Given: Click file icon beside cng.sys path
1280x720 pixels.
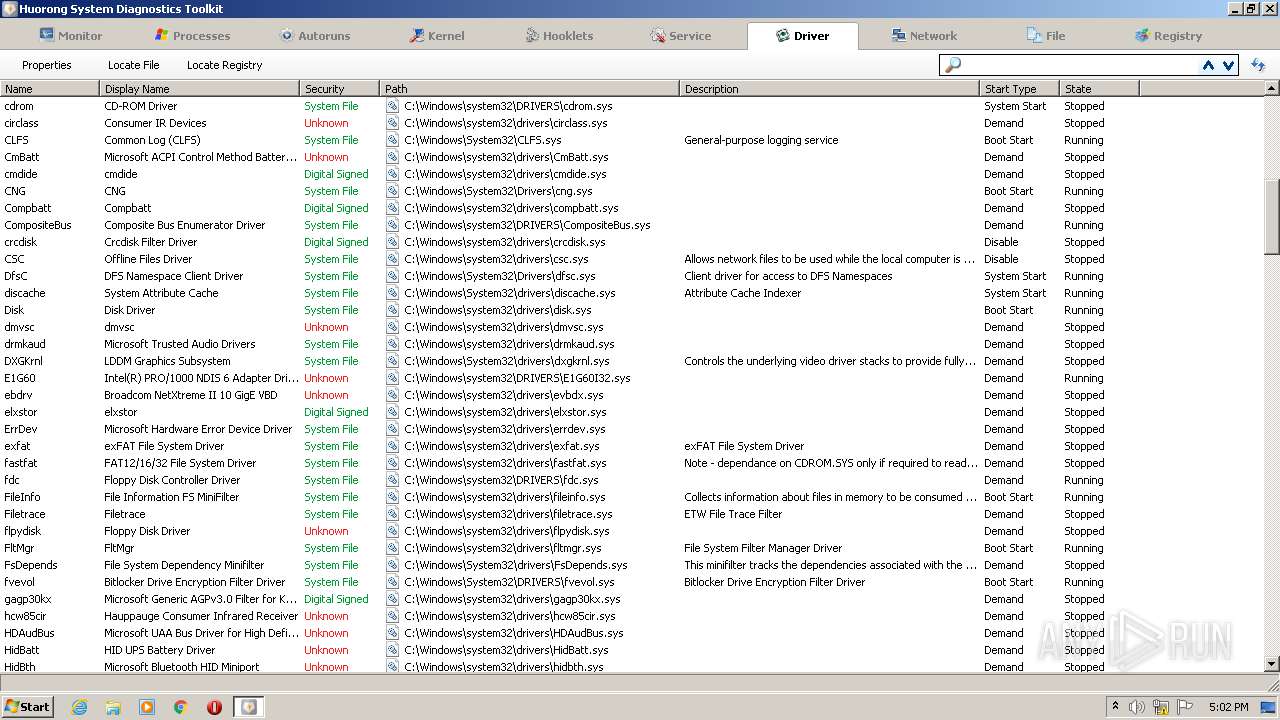Looking at the screenshot, I should tap(393, 191).
